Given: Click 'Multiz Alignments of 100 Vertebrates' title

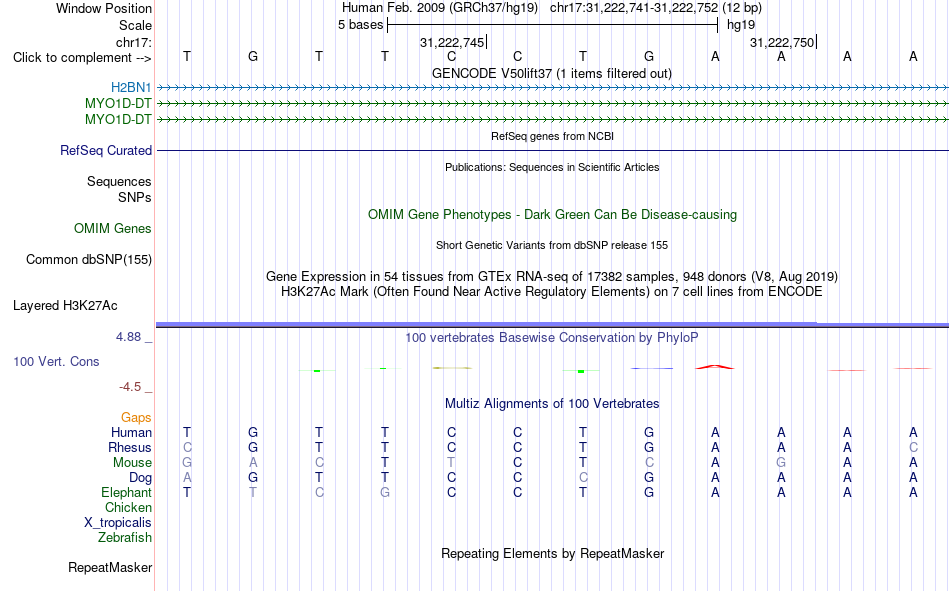Looking at the screenshot, I should (552, 404).
